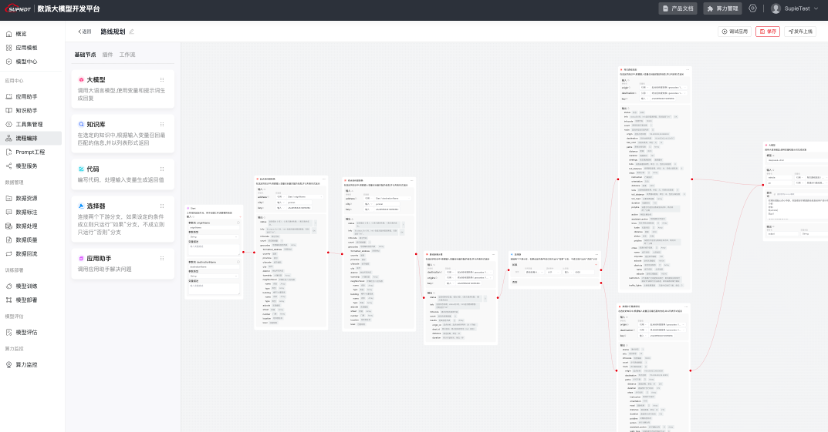Open 工具集管理 in the sidebar

pos(29,125)
